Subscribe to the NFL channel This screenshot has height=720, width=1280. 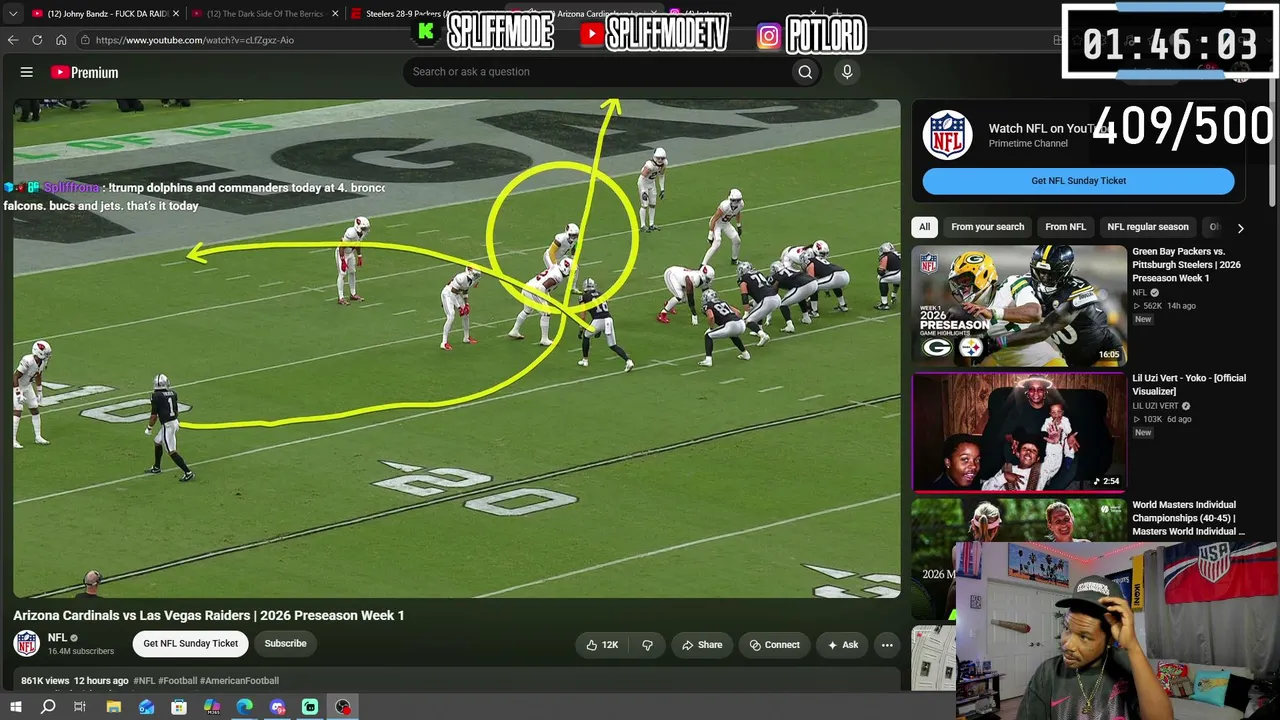pyautogui.click(x=285, y=644)
